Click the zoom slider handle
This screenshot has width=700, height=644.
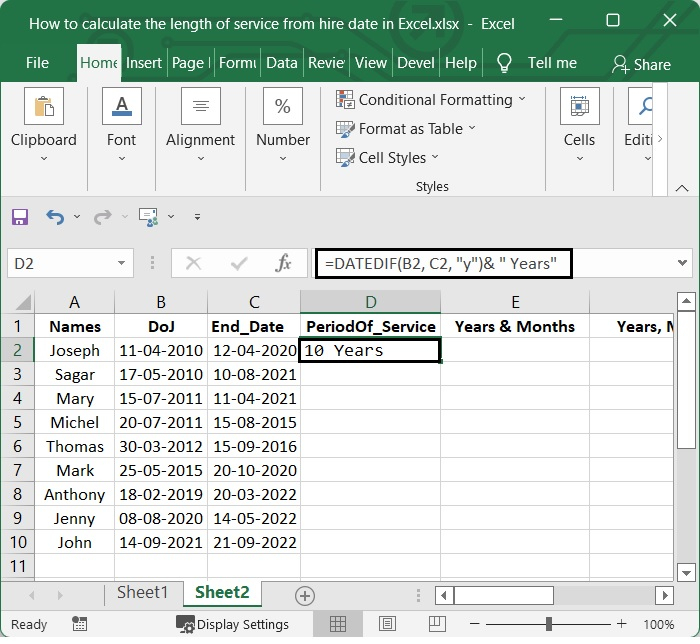(x=549, y=624)
